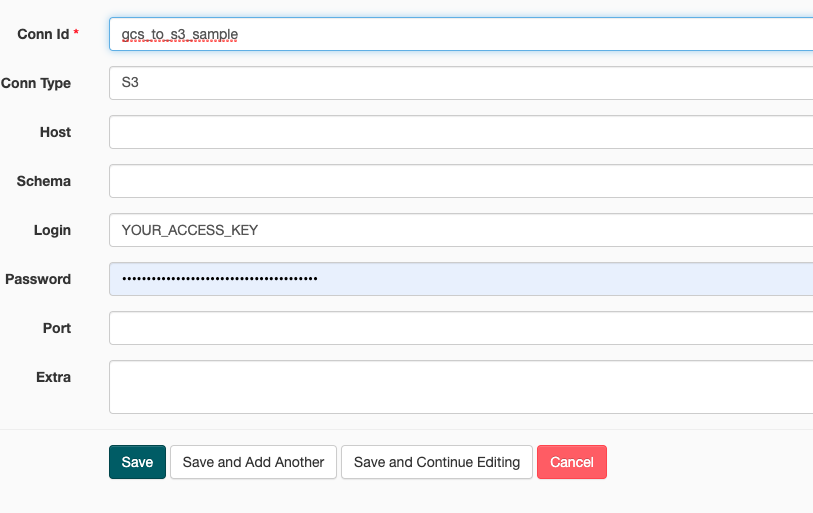813x513 pixels.
Task: Click the Schema label
Action: (44, 181)
